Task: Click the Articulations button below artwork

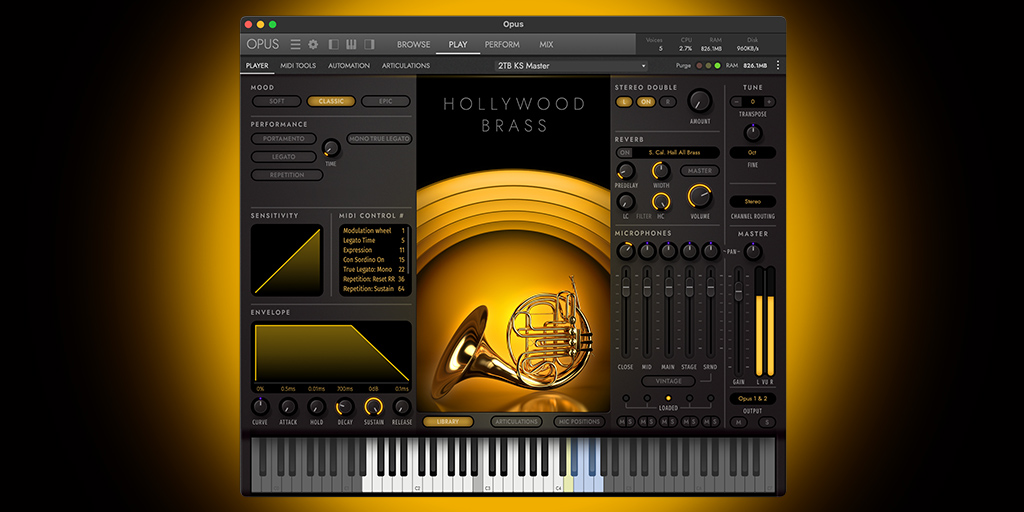Action: coord(516,422)
